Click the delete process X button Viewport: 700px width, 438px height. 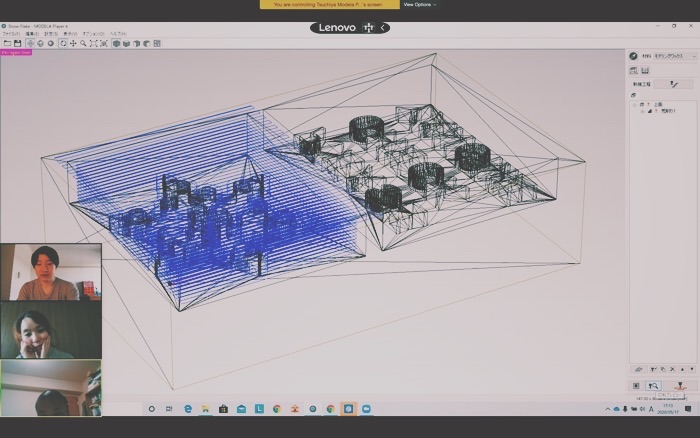pyautogui.click(x=672, y=369)
